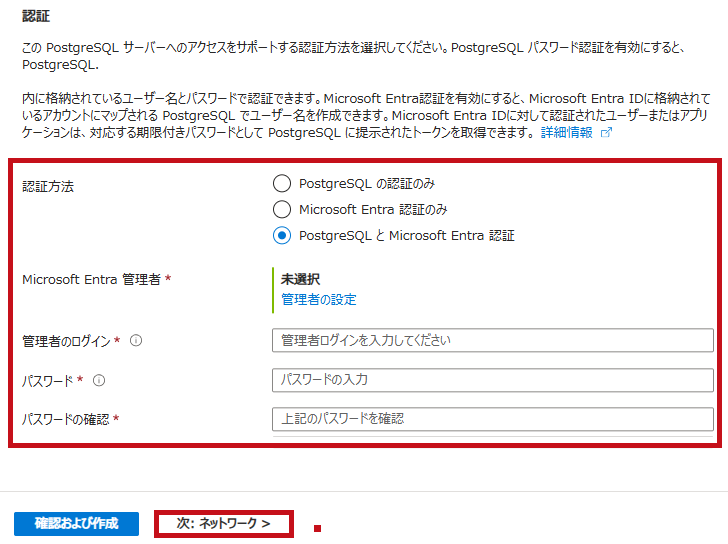Show info tooltip icon for パスワード
This screenshot has width=728, height=544.
pyautogui.click(x=99, y=381)
